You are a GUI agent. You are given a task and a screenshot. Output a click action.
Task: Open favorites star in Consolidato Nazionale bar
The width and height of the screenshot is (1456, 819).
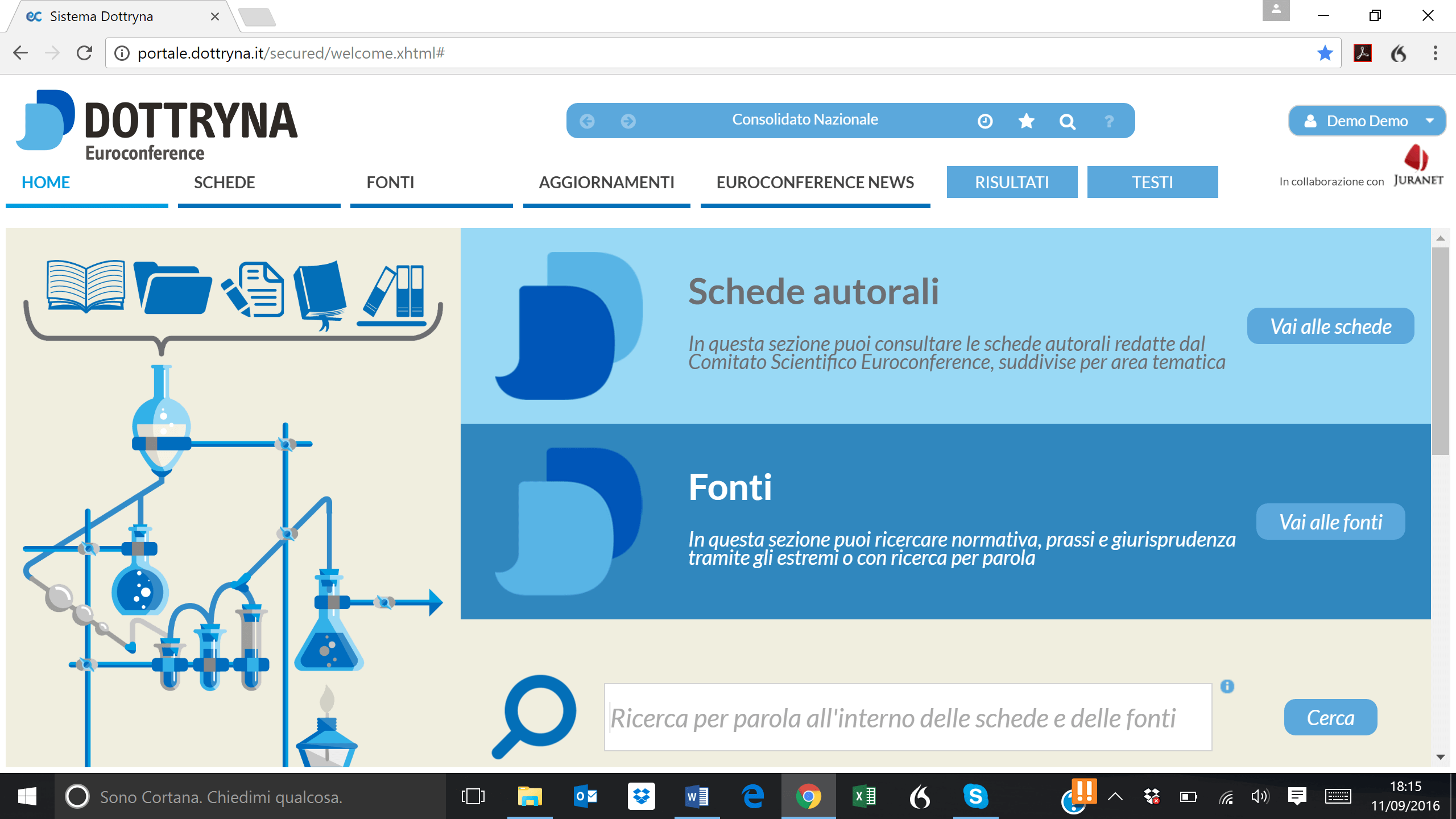point(1026,121)
